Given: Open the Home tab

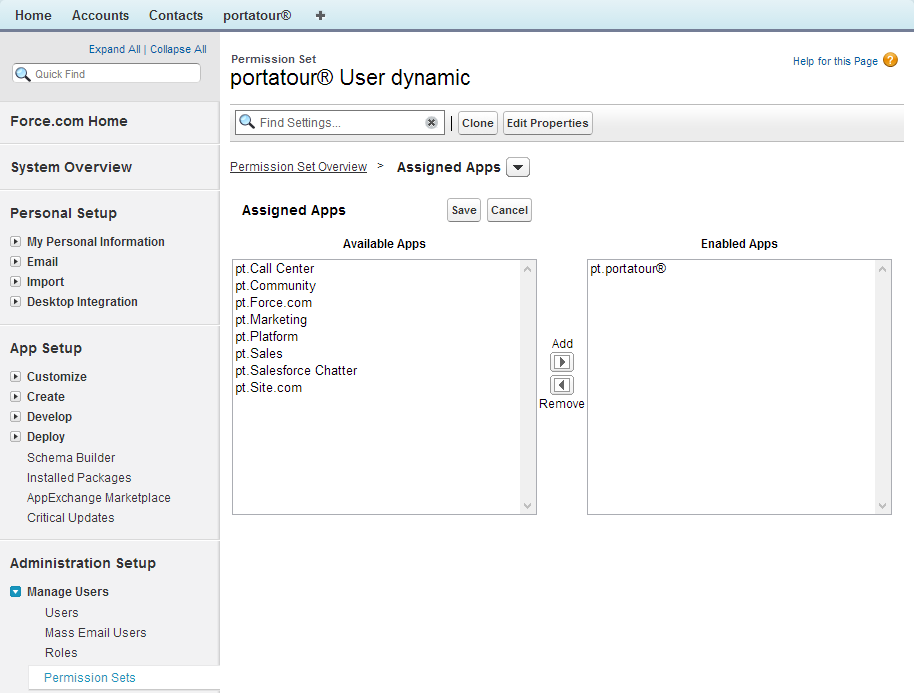Looking at the screenshot, I should pos(33,15).
